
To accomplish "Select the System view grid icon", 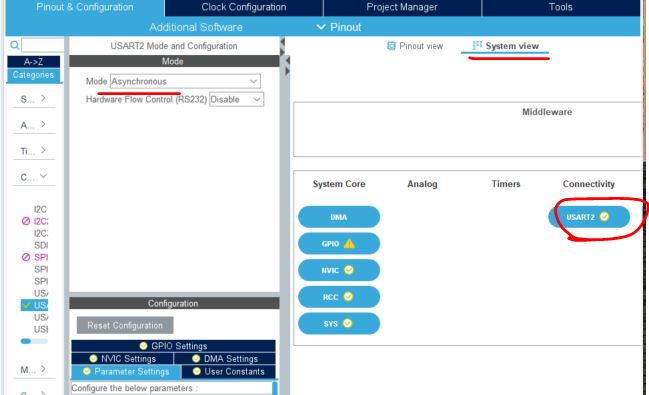I will 477,45.
